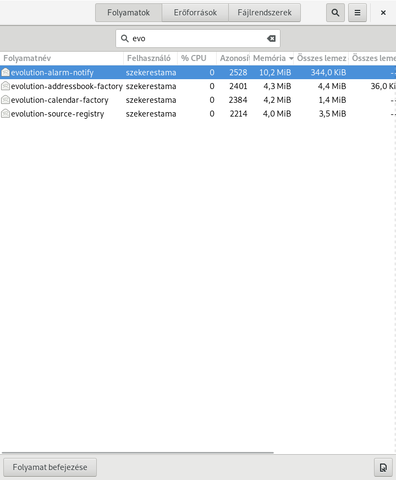Show process properties button at bottom right
396x480 pixels.
point(383,467)
